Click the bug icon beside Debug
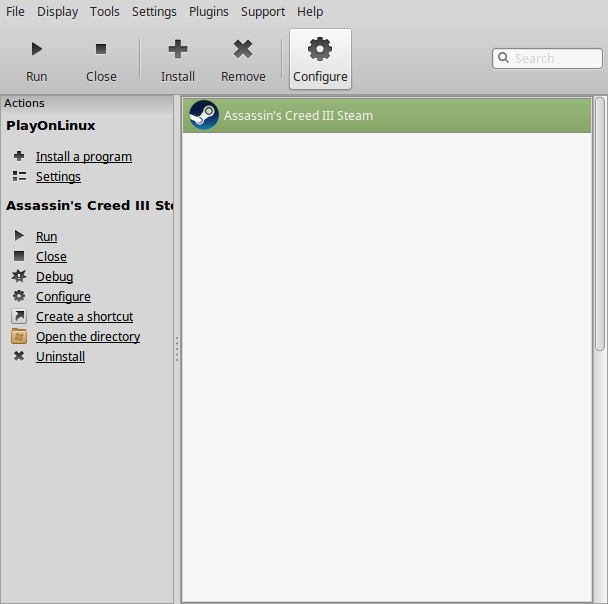608x604 pixels. tap(19, 276)
